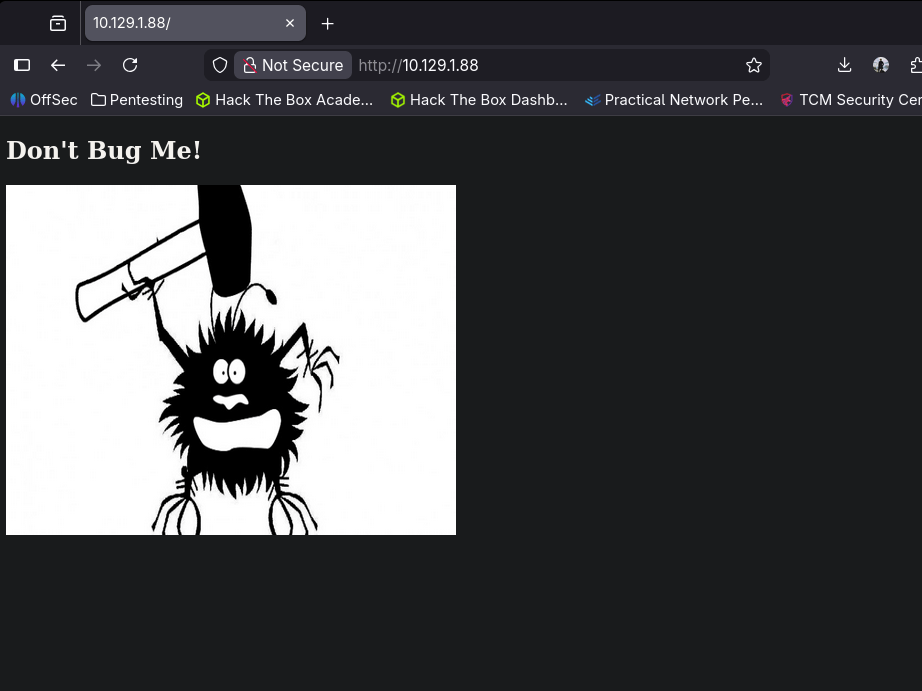
Task: Open the Downloads panel
Action: point(844,65)
